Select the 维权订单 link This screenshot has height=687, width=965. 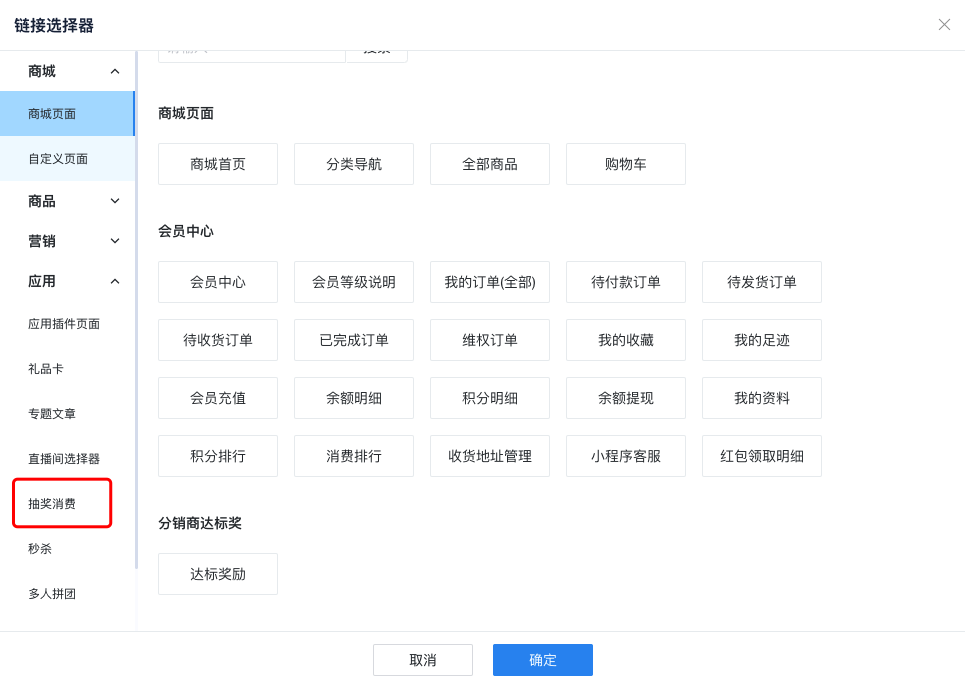(x=490, y=340)
